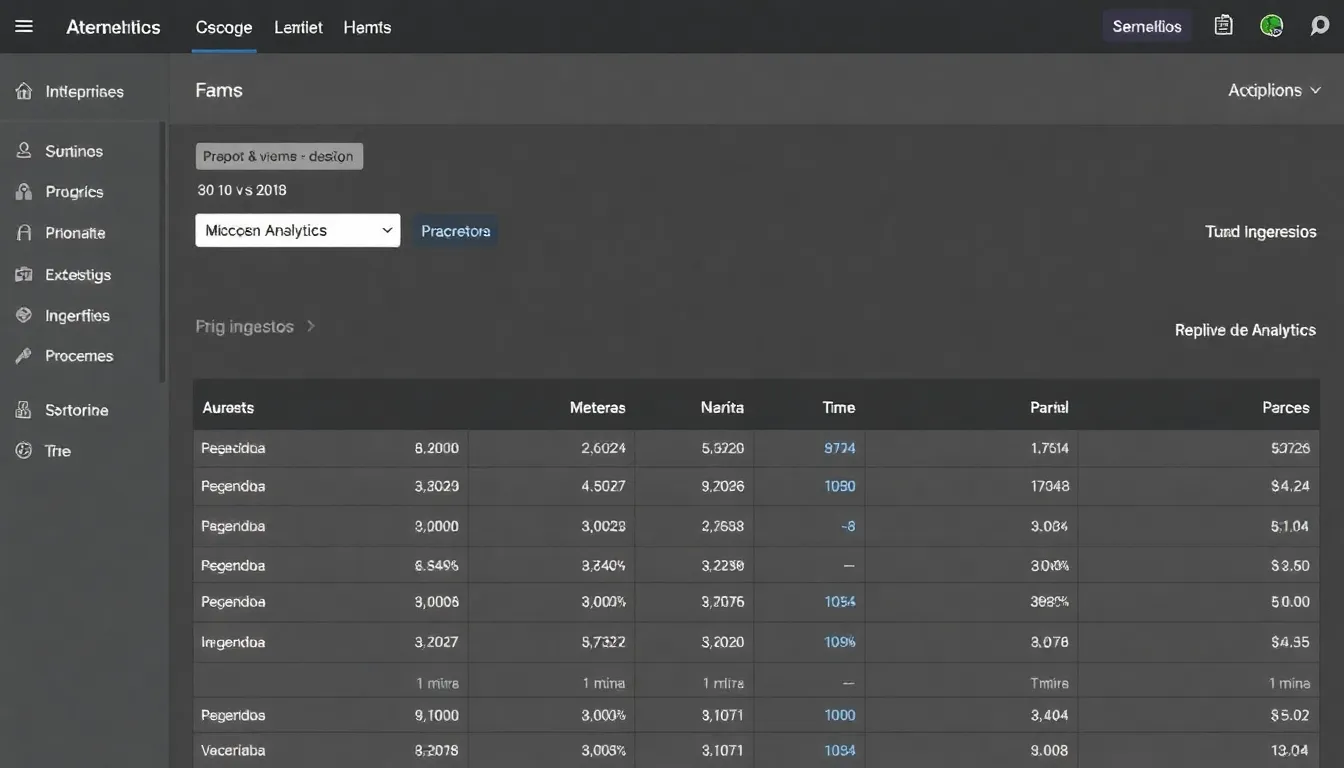Select the Ingendoa row label
This screenshot has height=768, width=1344.
tap(233, 642)
